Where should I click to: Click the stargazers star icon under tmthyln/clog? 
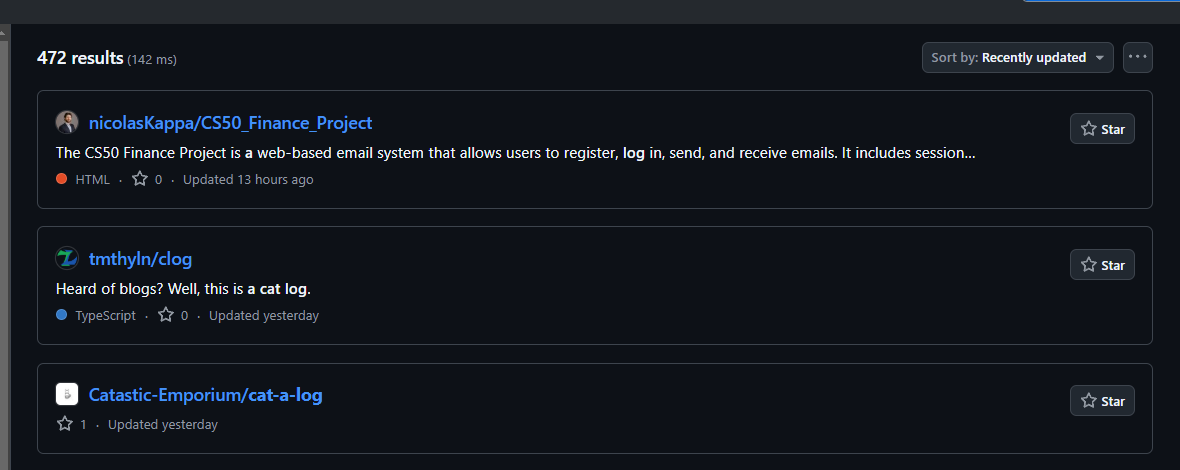[166, 316]
